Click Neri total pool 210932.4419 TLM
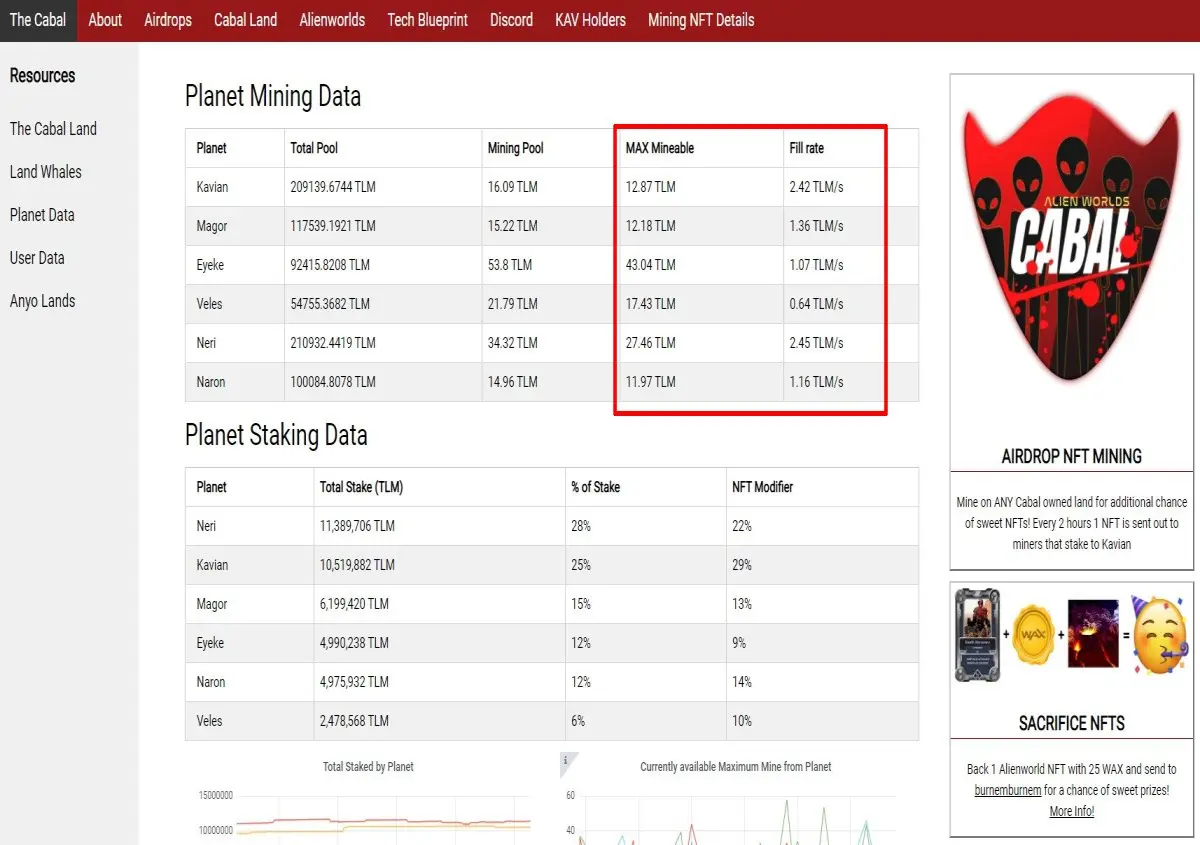 [x=333, y=343]
